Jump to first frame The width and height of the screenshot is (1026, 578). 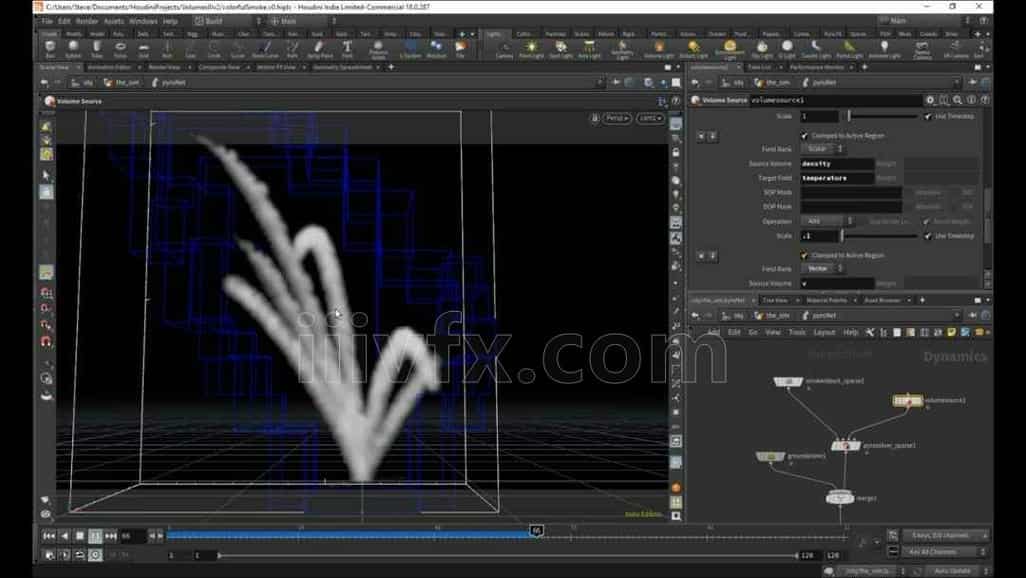pos(49,536)
